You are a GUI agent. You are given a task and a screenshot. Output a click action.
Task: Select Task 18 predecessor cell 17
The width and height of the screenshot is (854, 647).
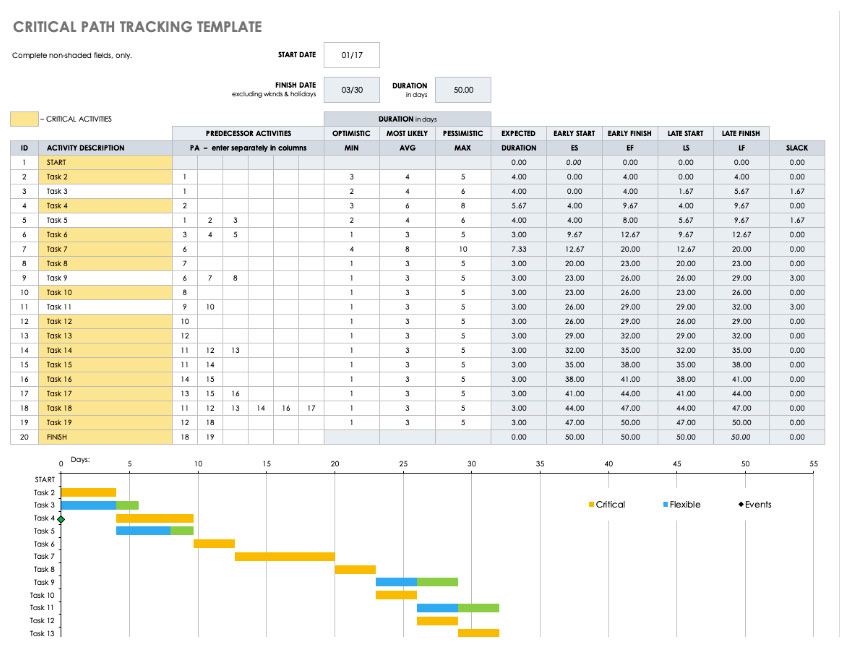(x=311, y=408)
